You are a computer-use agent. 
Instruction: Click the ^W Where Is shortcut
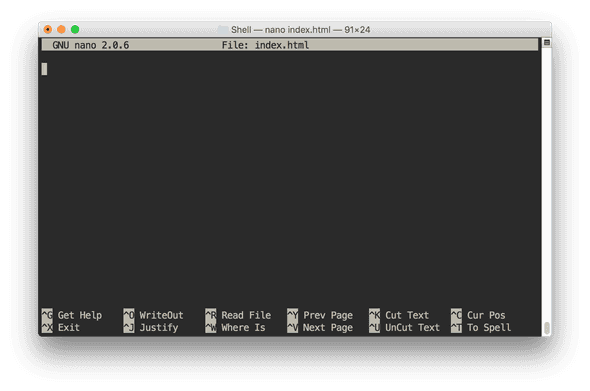pyautogui.click(x=236, y=327)
